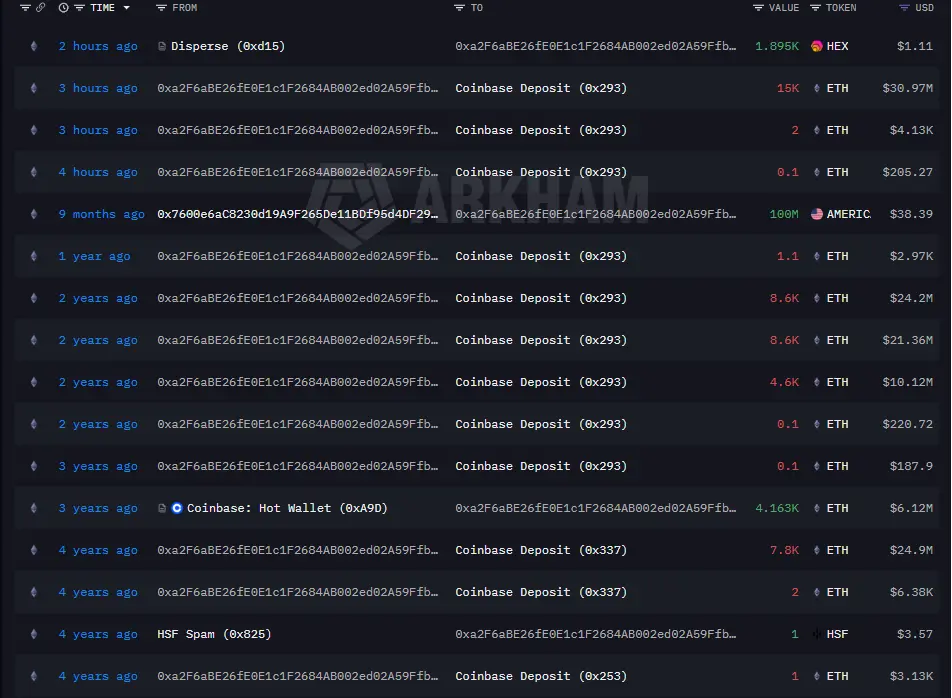Open the TO column filter
The height and width of the screenshot is (698, 952).
pyautogui.click(x=459, y=8)
